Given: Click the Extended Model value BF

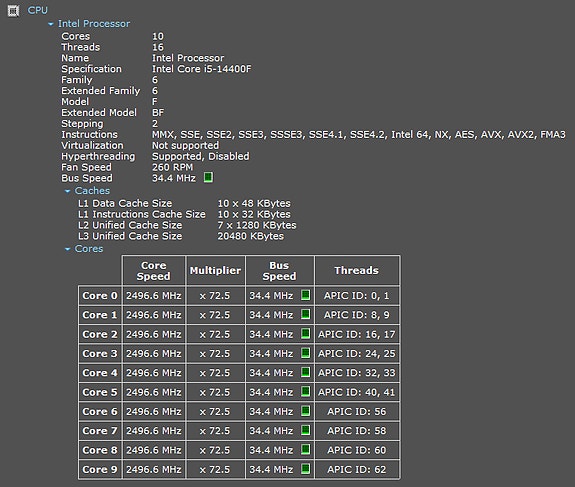Looking at the screenshot, I should click(158, 113).
